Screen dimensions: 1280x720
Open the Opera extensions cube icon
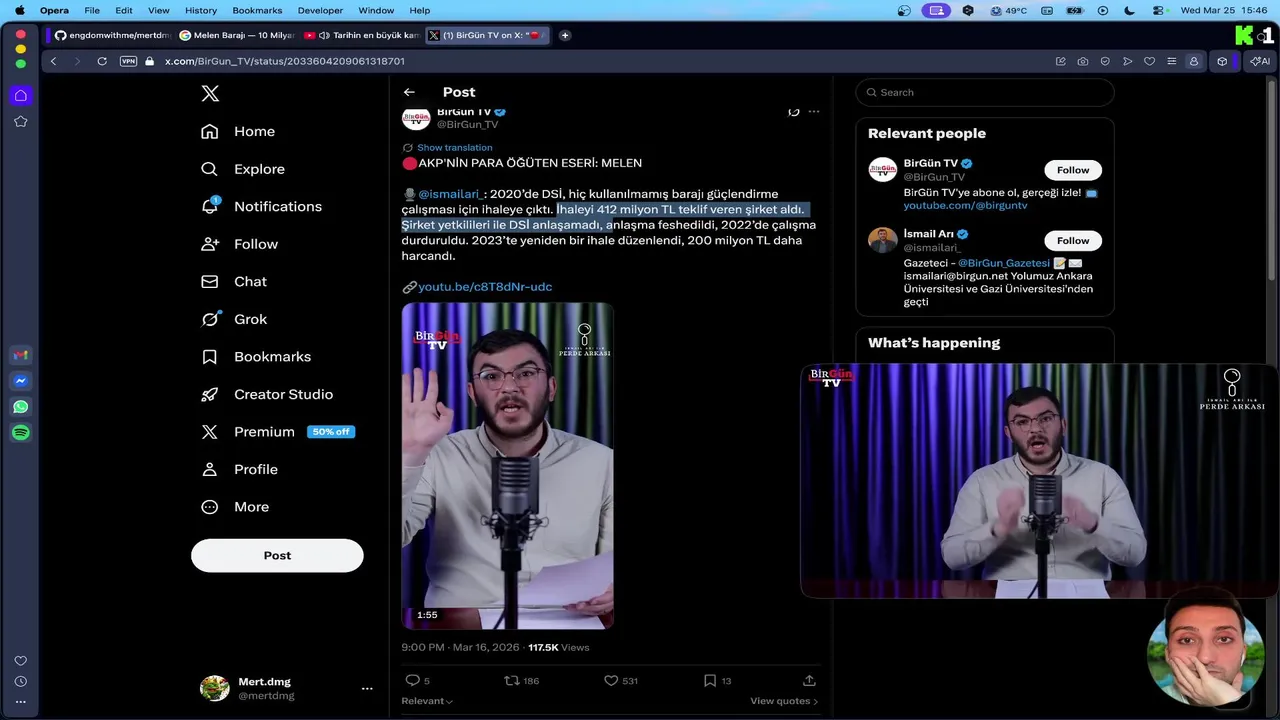(1222, 61)
